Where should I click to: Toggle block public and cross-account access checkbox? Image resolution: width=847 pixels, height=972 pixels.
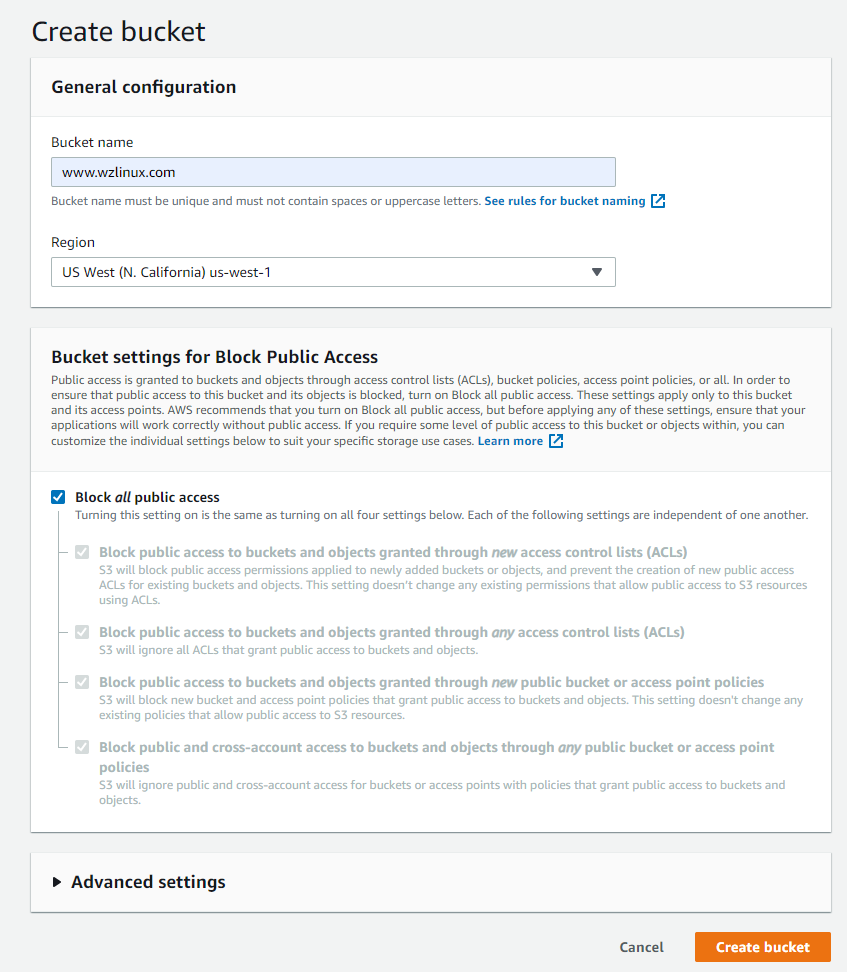[x=82, y=747]
